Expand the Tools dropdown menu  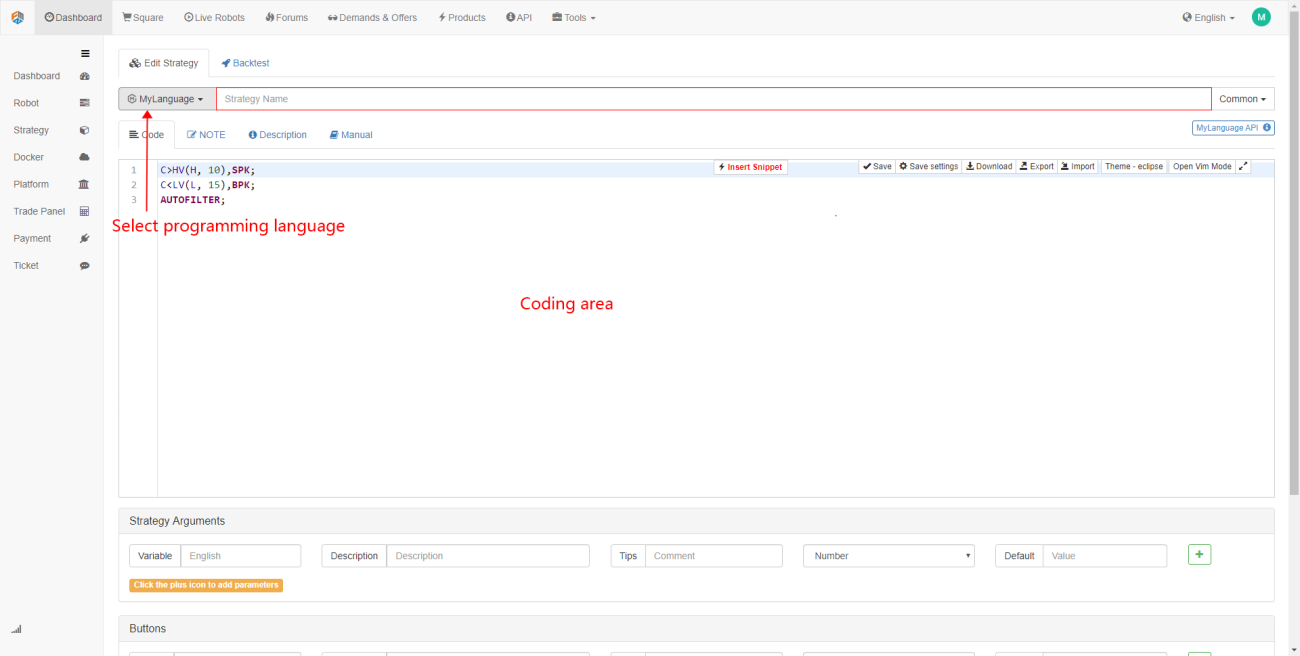(574, 17)
